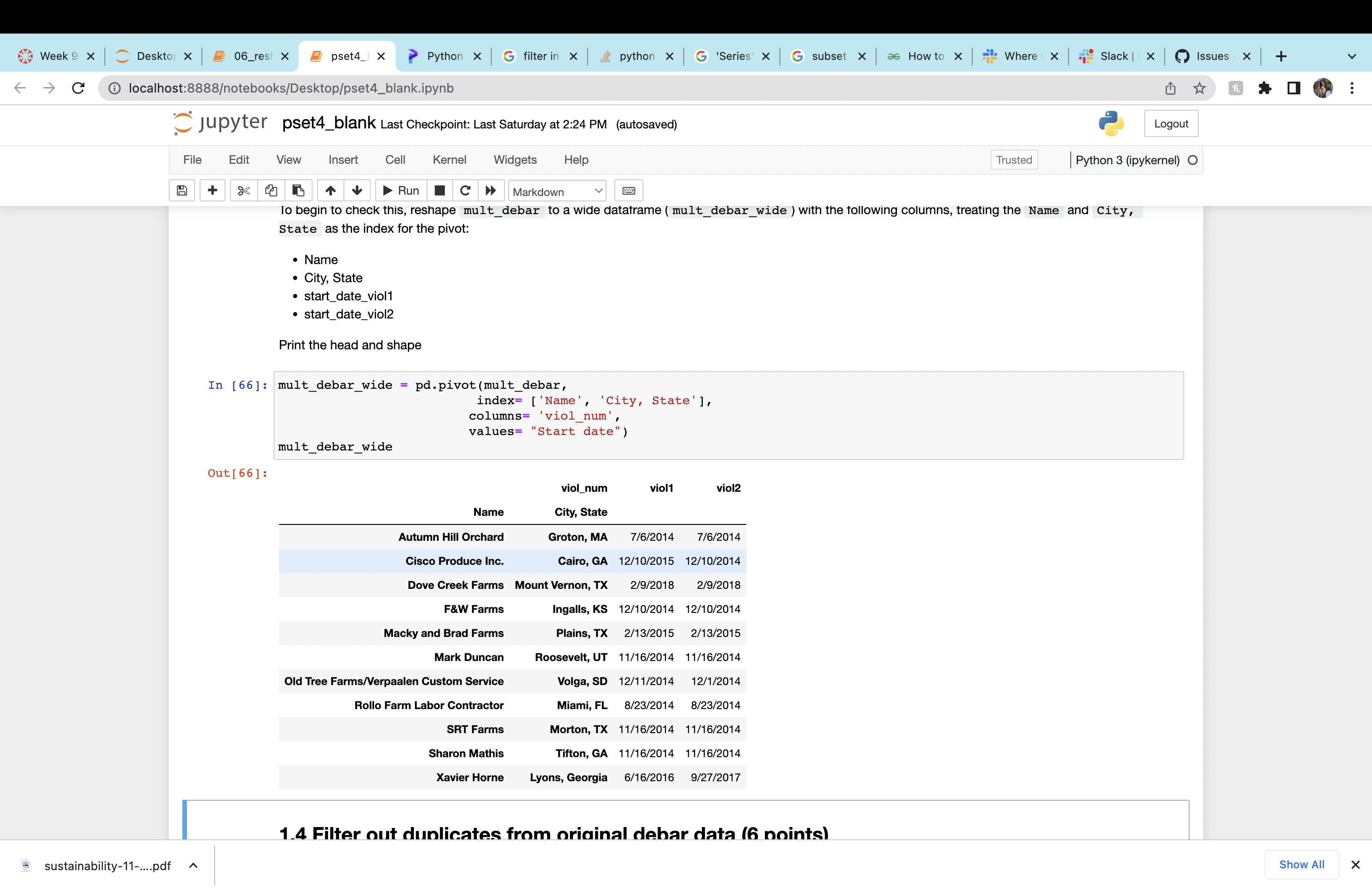Save the notebook checkpoint
The height and width of the screenshot is (891, 1372).
(181, 190)
